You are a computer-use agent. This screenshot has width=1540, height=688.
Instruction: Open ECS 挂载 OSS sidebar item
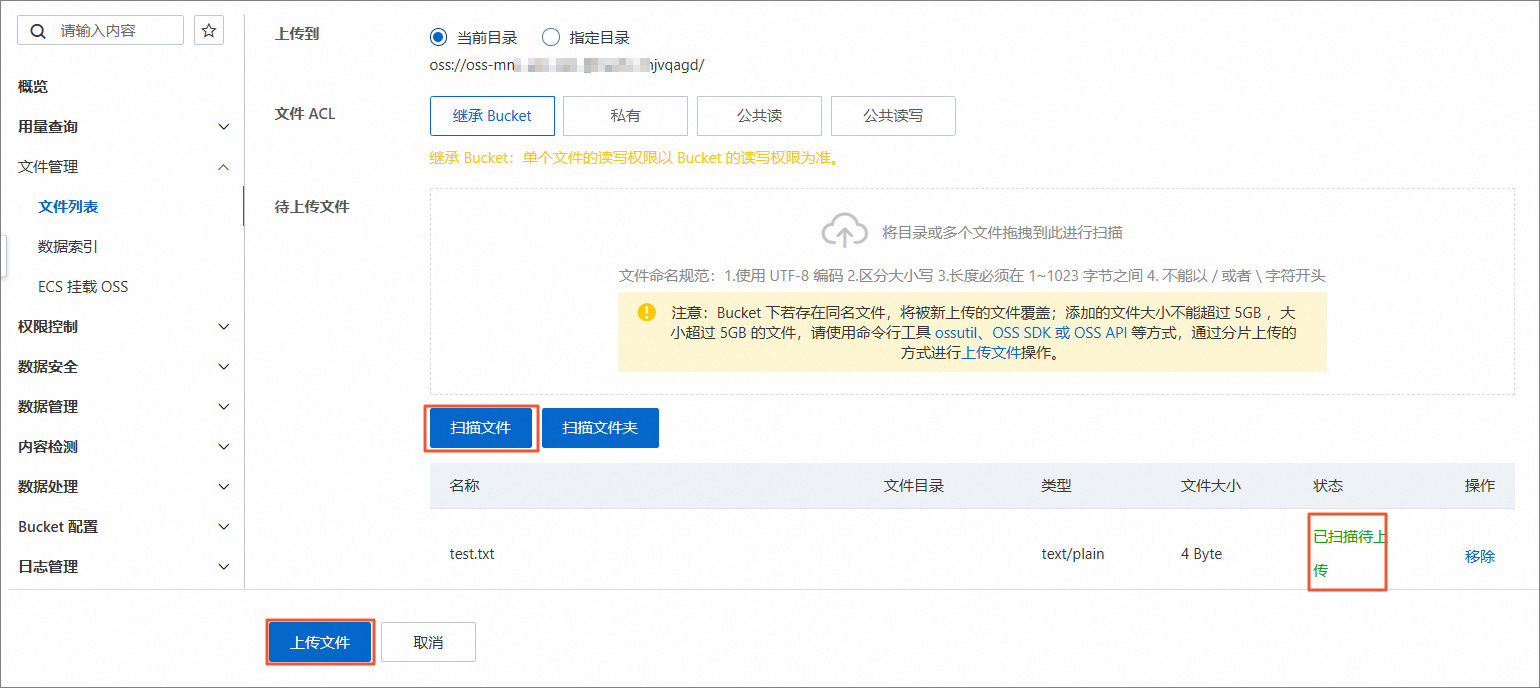pyautogui.click(x=83, y=287)
